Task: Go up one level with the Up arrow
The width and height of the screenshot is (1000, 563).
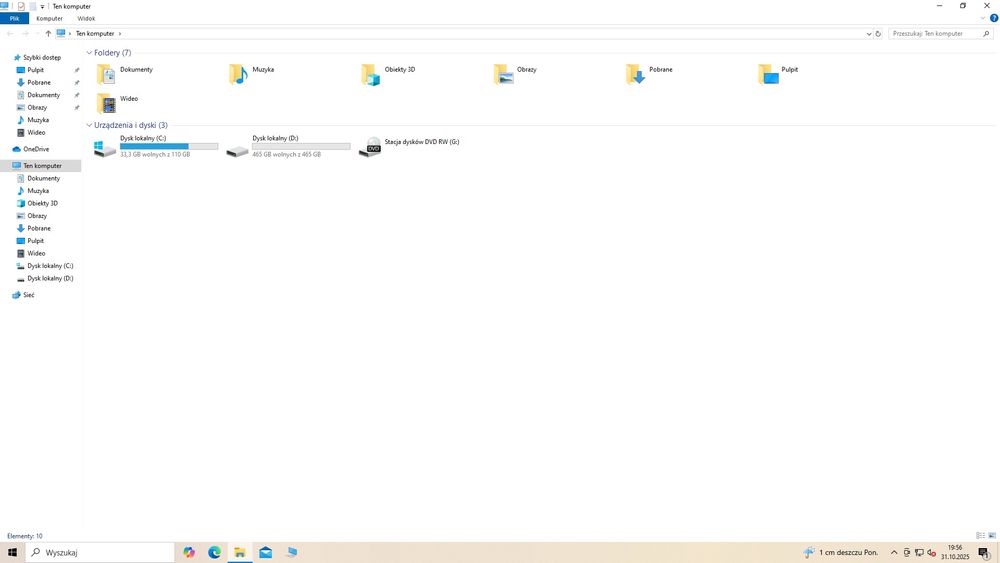Action: click(x=48, y=33)
